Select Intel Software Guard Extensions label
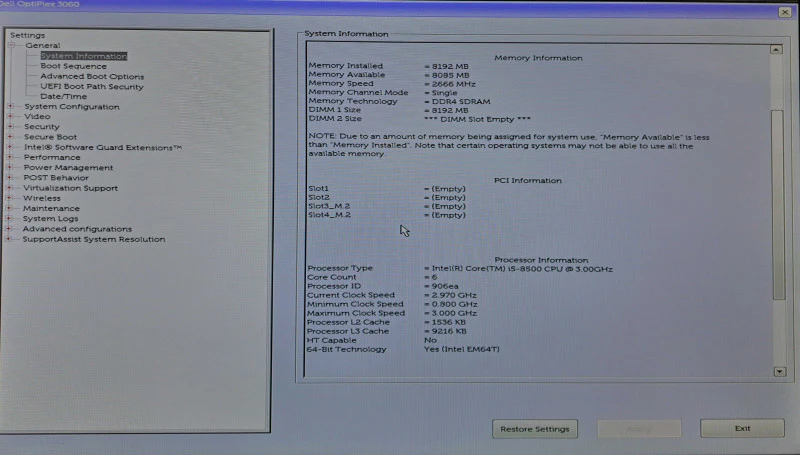Viewport: 800px width, 455px height. 103,147
